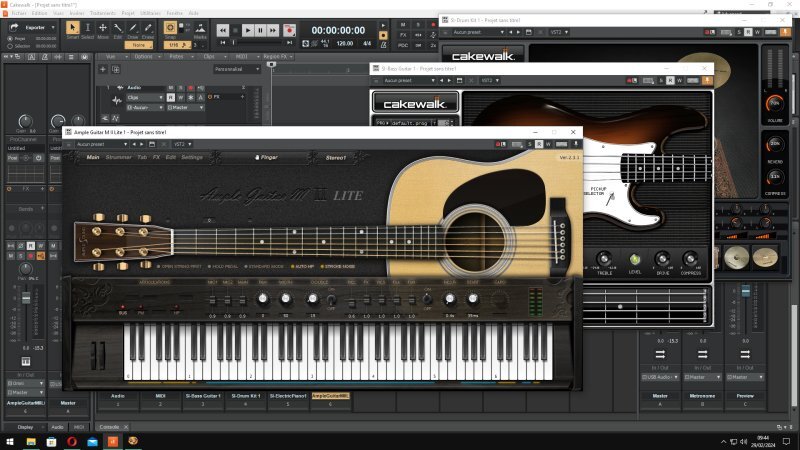Click the Stereo1 selector in Ample Guitar
Image resolution: width=800 pixels, height=450 pixels.
(x=336, y=158)
